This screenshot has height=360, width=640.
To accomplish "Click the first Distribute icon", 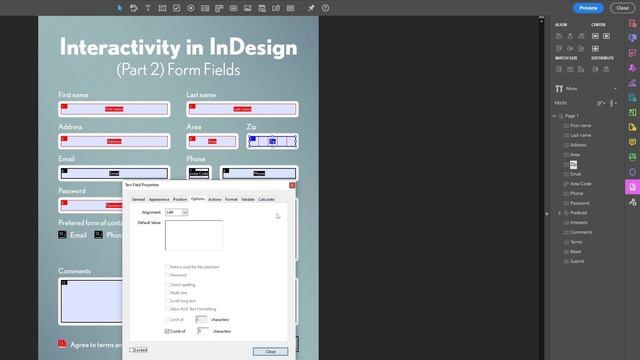I will [x=596, y=69].
